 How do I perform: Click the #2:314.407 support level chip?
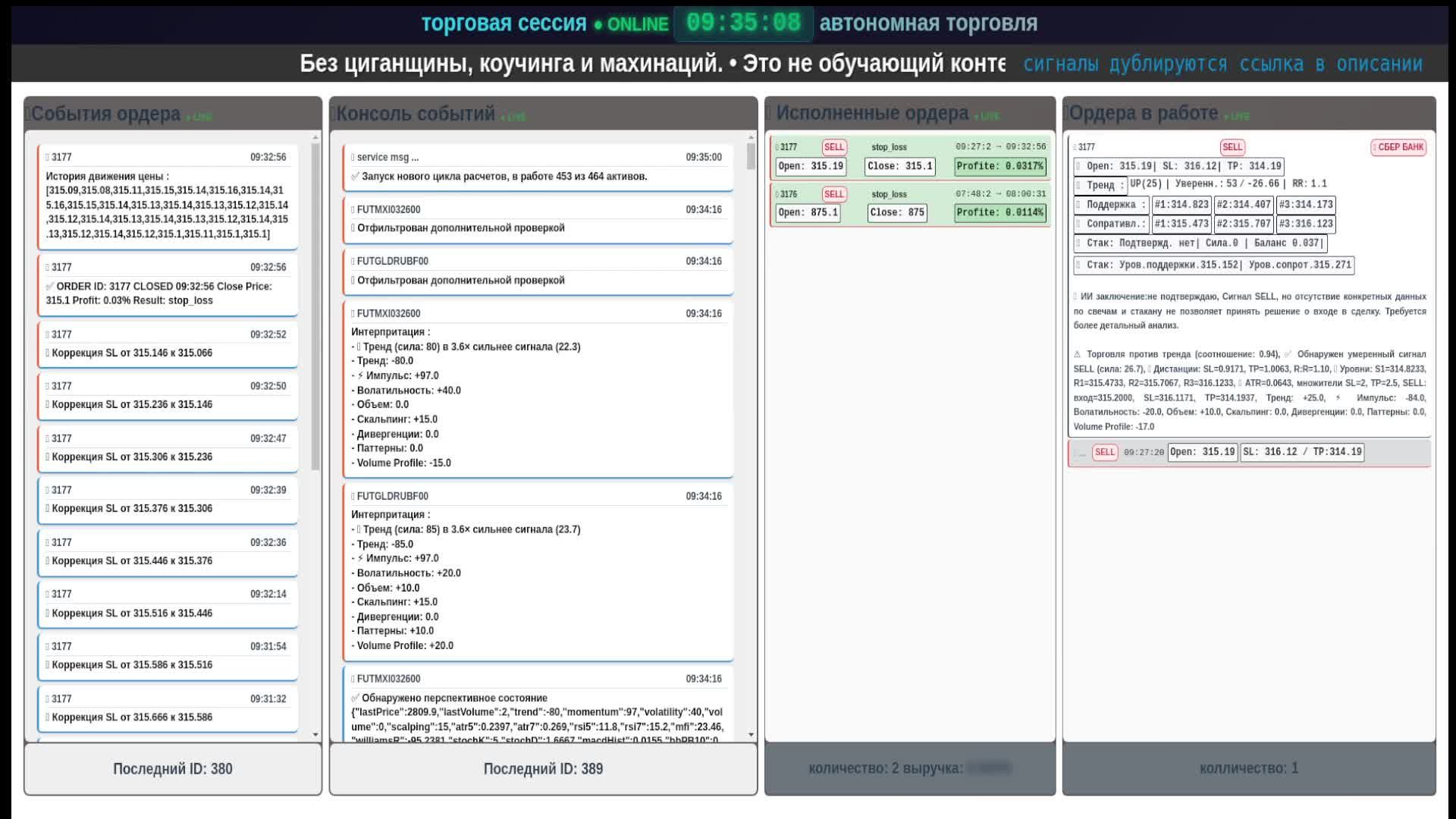tap(1243, 205)
